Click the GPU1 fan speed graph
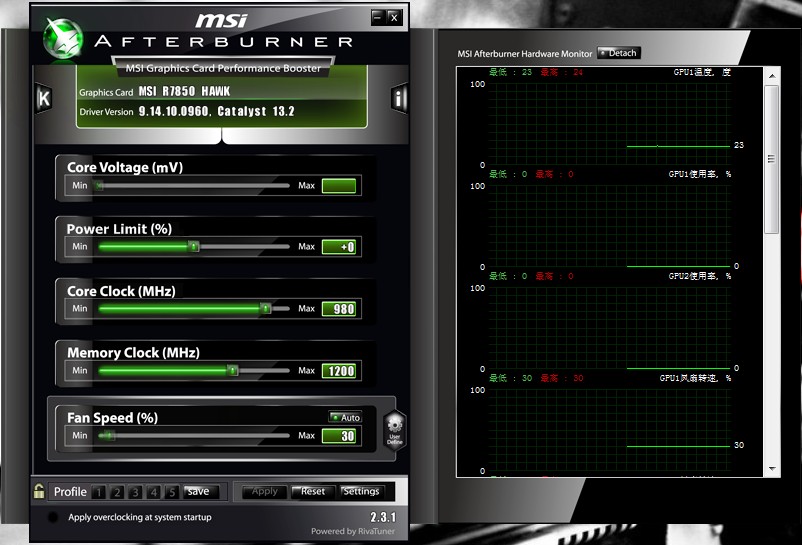The width and height of the screenshot is (802, 545). pos(609,430)
